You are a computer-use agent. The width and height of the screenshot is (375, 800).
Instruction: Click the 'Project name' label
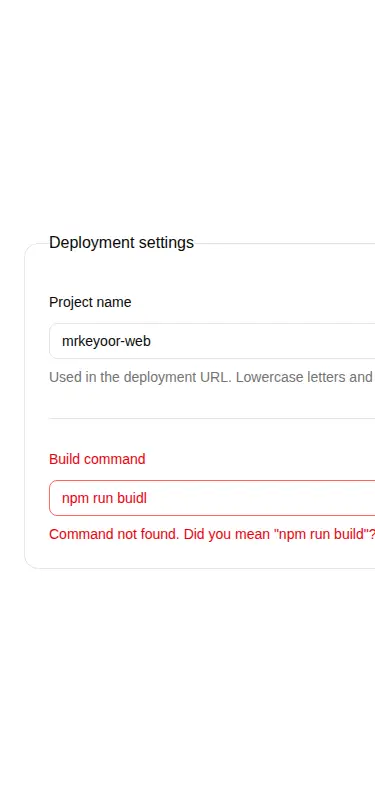click(90, 302)
